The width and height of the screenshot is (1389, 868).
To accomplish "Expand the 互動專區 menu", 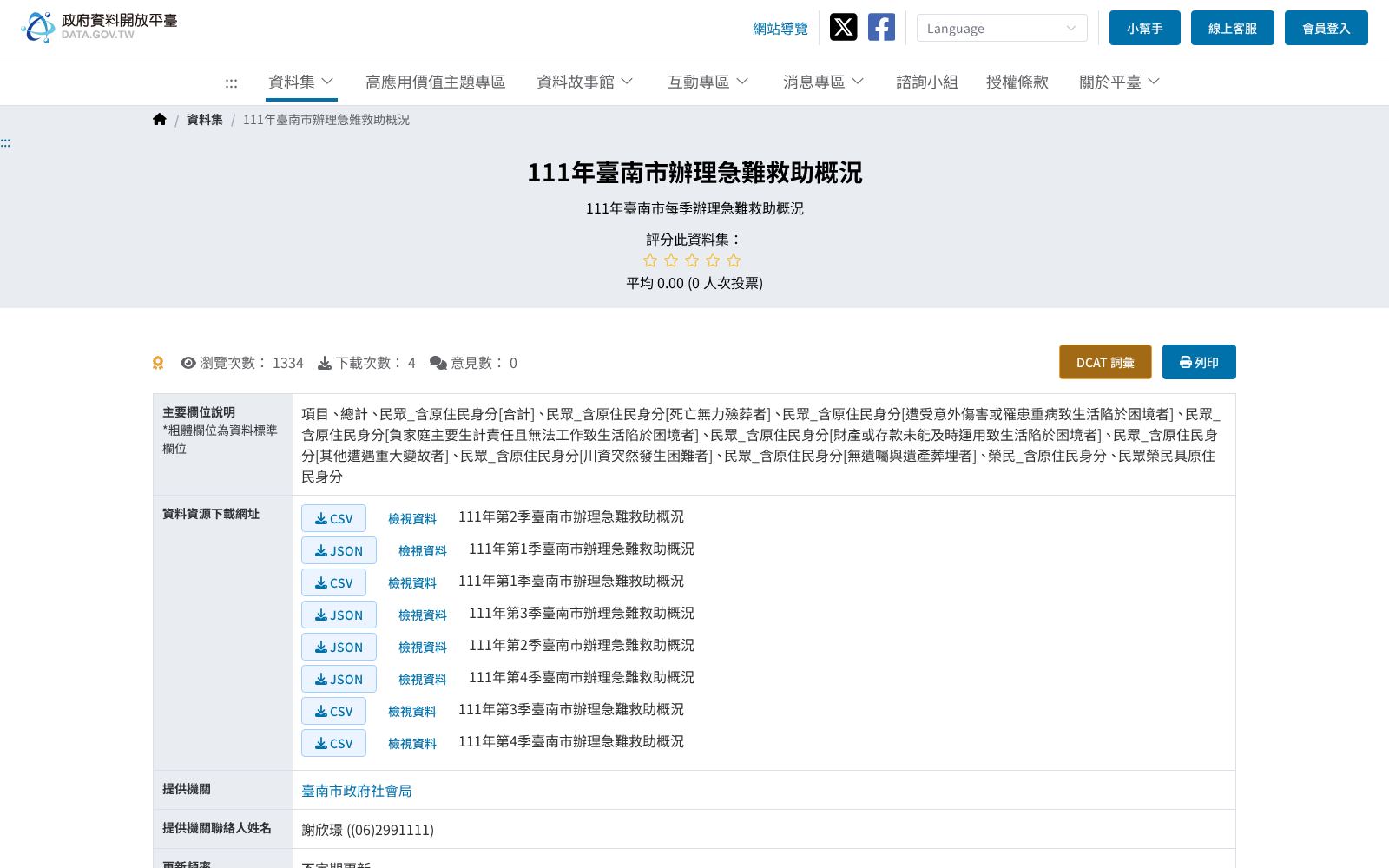I will tap(708, 82).
